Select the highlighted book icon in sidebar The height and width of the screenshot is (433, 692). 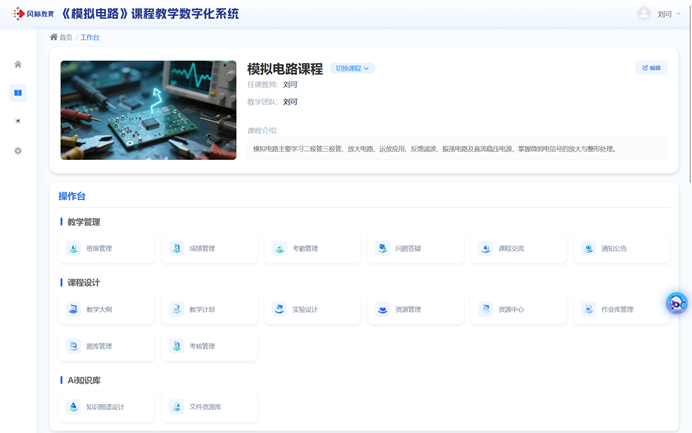coord(18,93)
